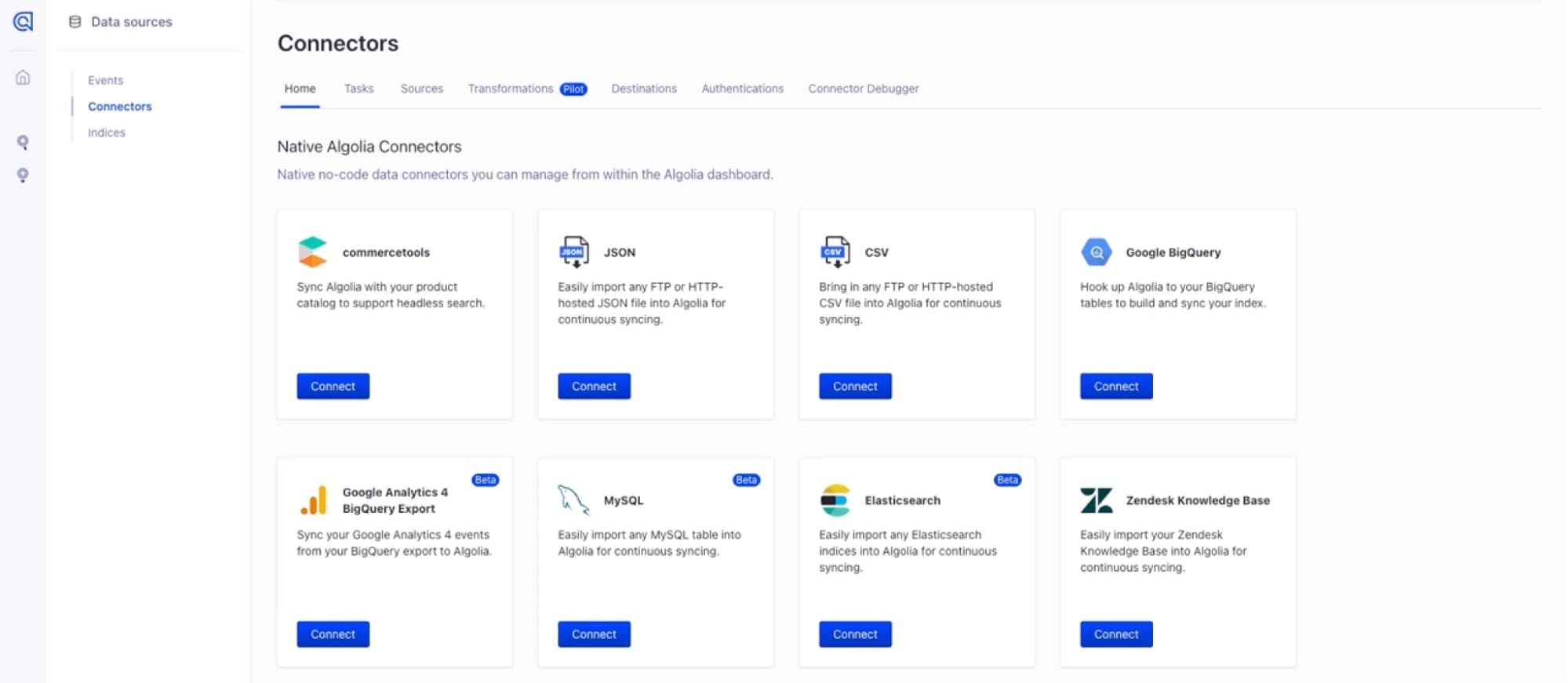The image size is (1568, 683).
Task: Click 'Easily import your Zendesk Knowledge Base' text
Action: pos(1163,550)
